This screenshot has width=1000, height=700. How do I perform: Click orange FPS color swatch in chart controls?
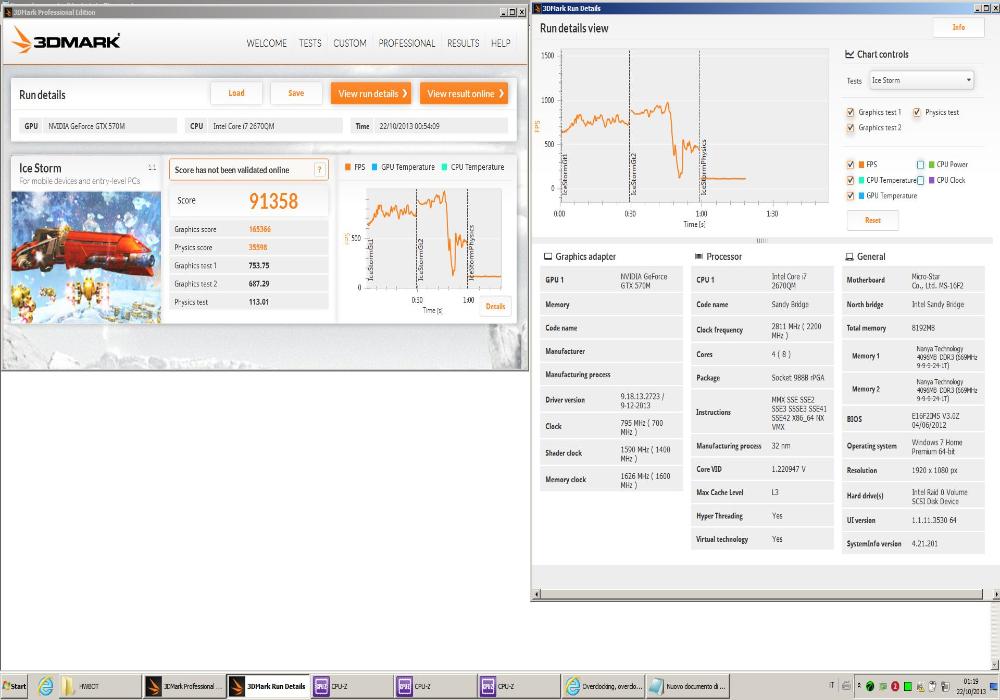click(x=862, y=164)
